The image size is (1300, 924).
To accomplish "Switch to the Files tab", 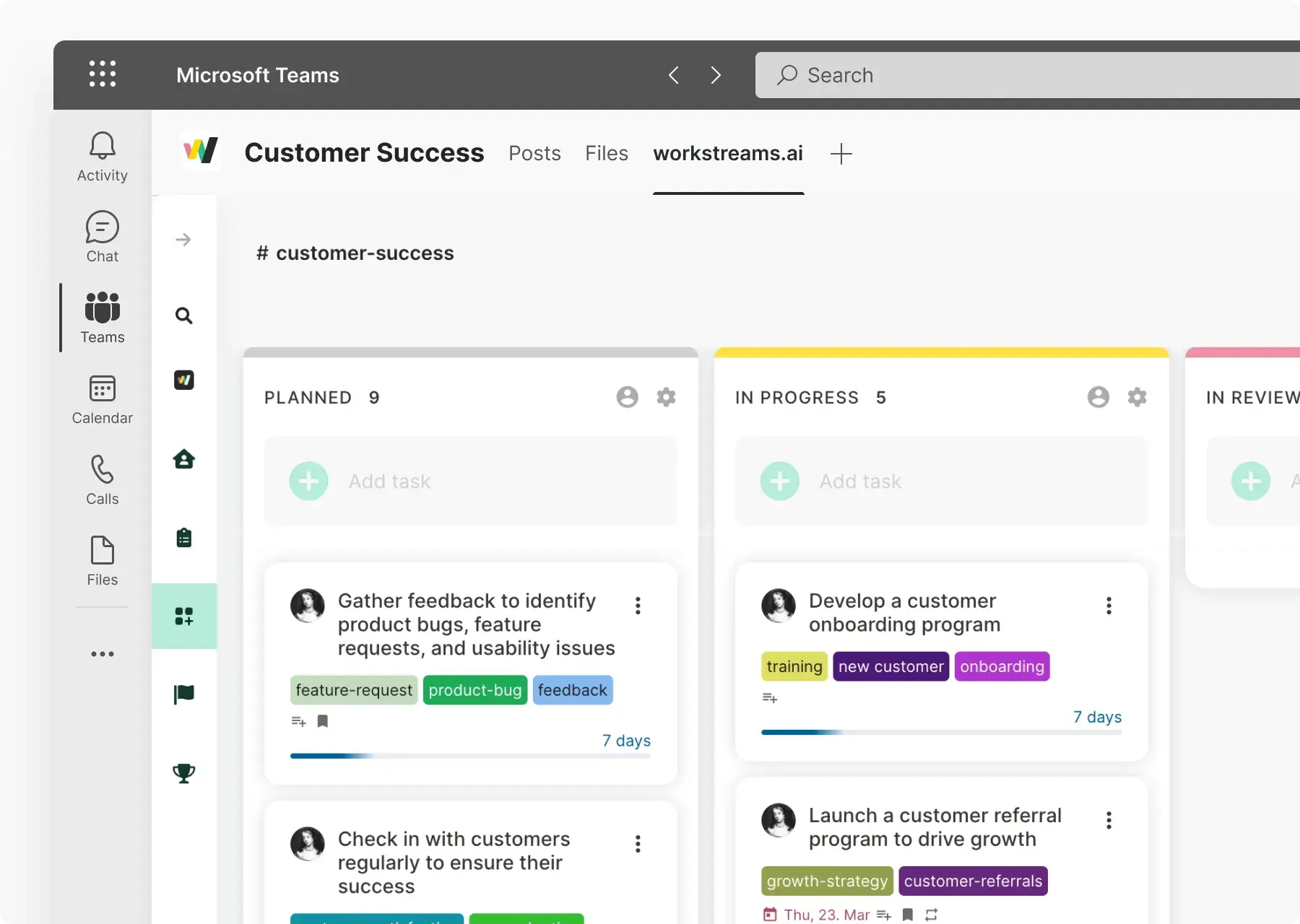I will (606, 153).
